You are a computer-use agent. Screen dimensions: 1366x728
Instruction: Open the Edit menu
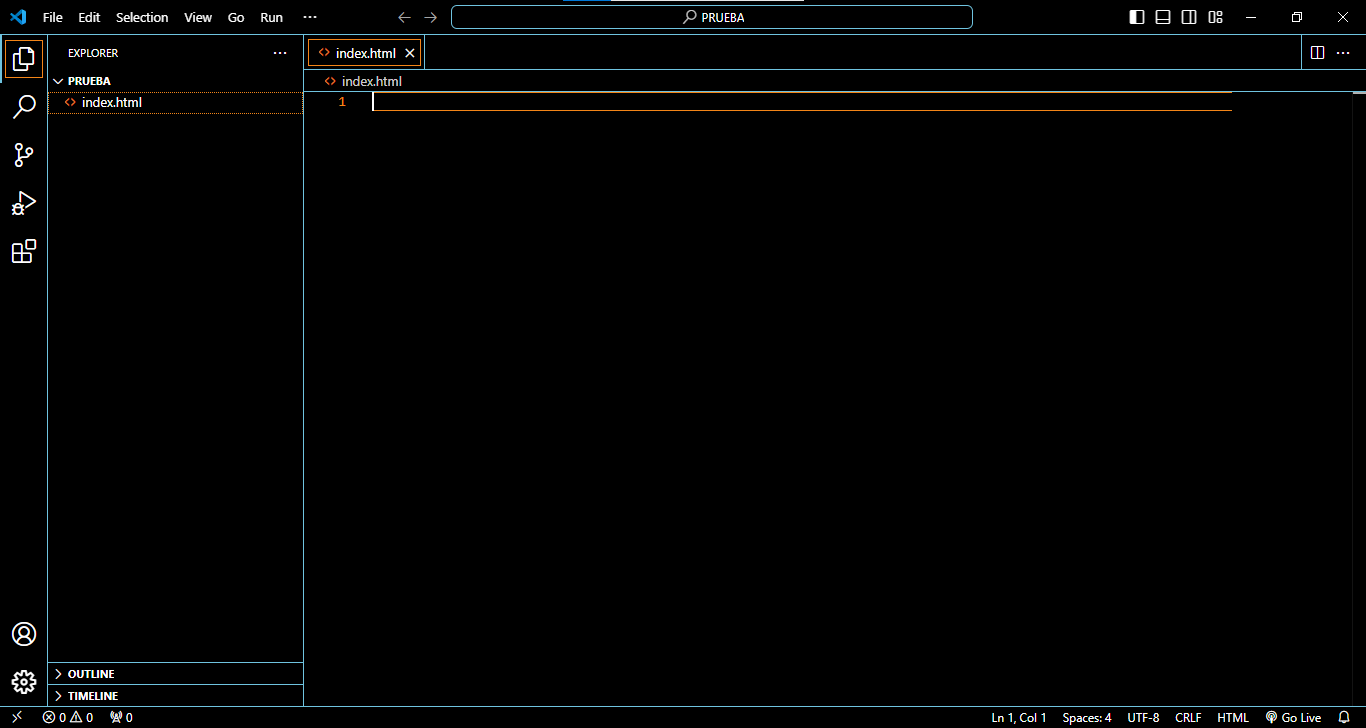click(x=89, y=17)
